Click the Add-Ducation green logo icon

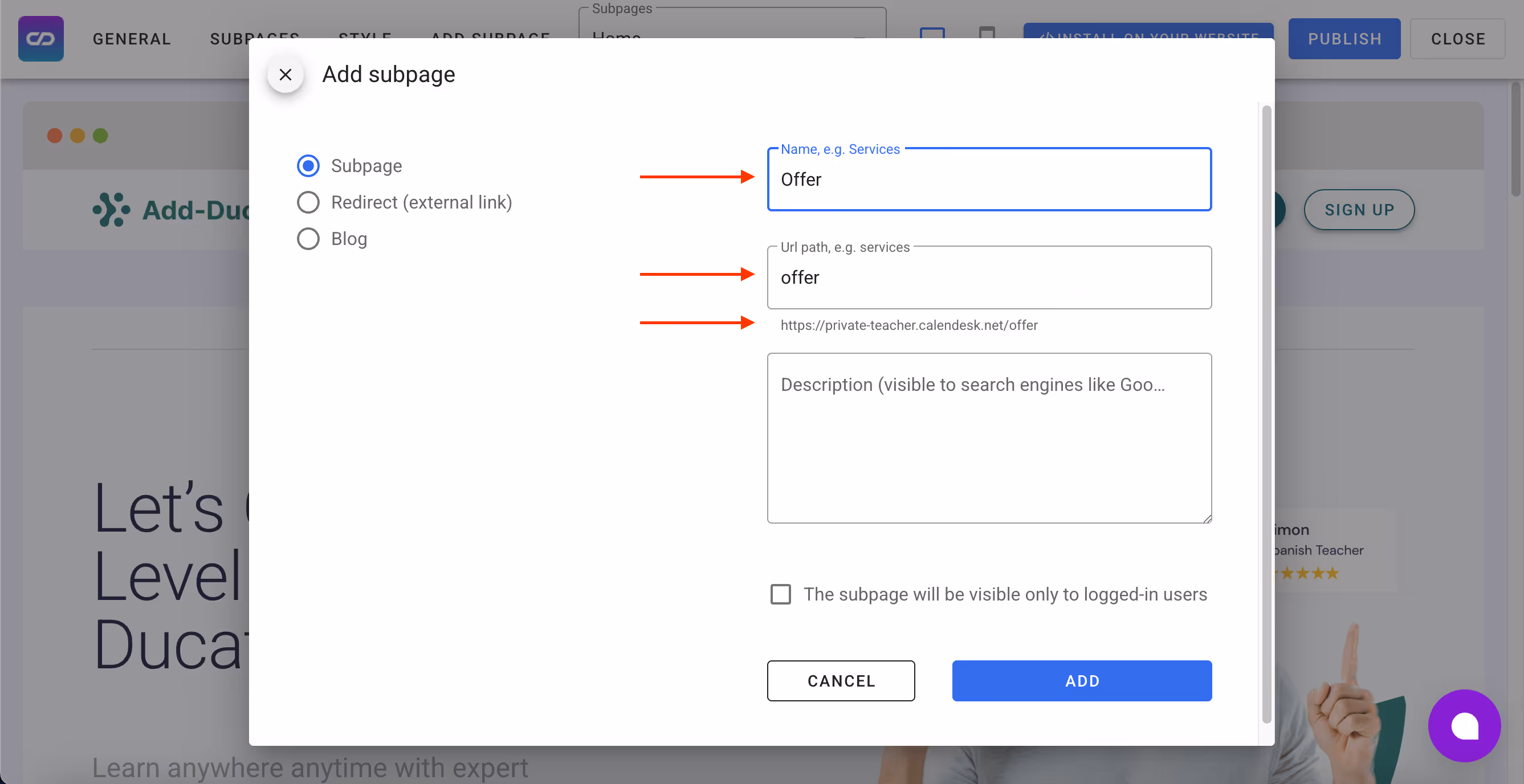tap(111, 210)
